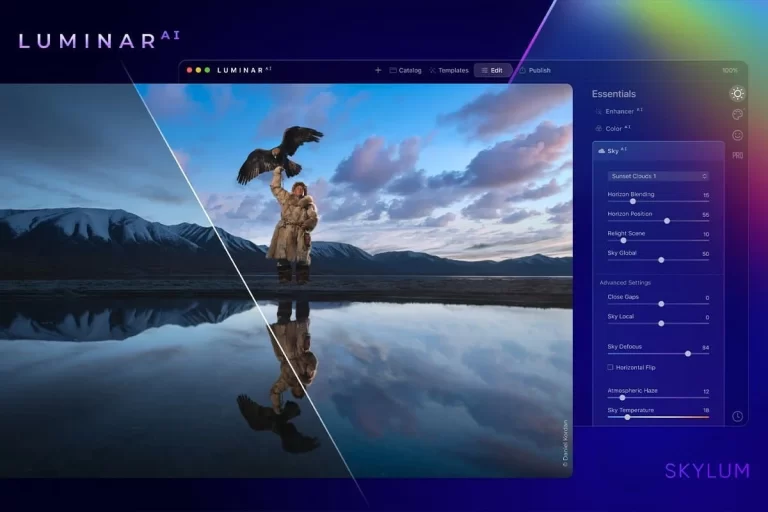
Task: Switch to the Catalog tab
Action: click(406, 71)
